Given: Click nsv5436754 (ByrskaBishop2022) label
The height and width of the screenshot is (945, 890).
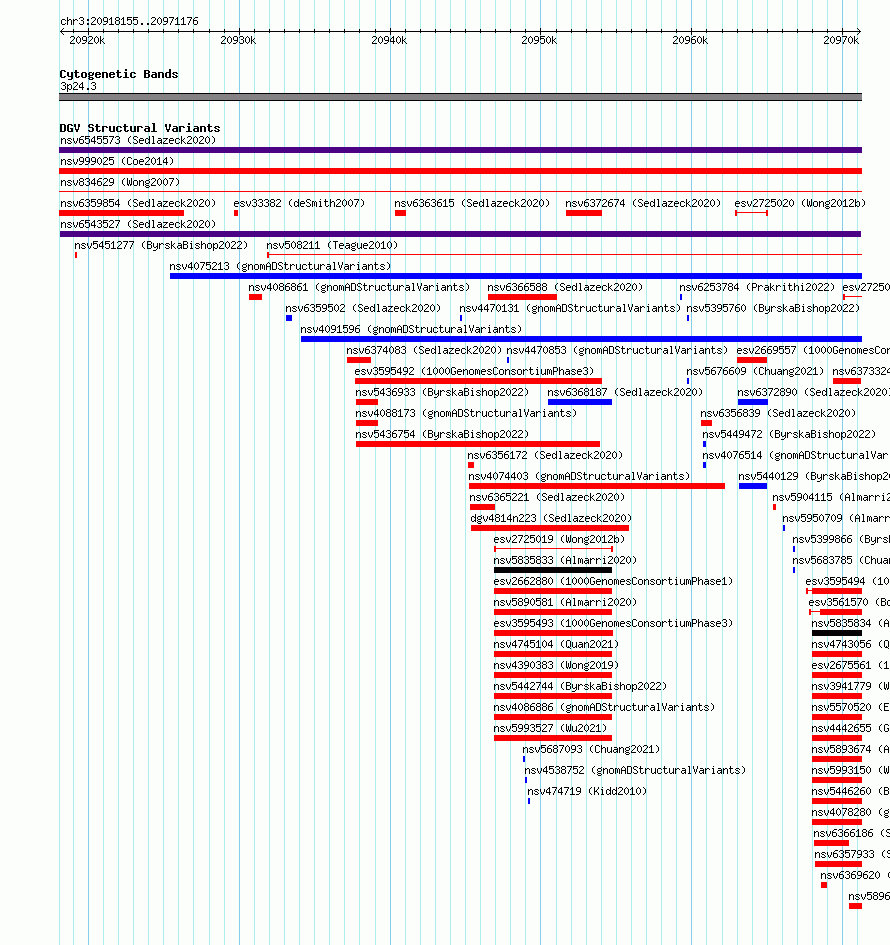Looking at the screenshot, I should coord(442,435).
